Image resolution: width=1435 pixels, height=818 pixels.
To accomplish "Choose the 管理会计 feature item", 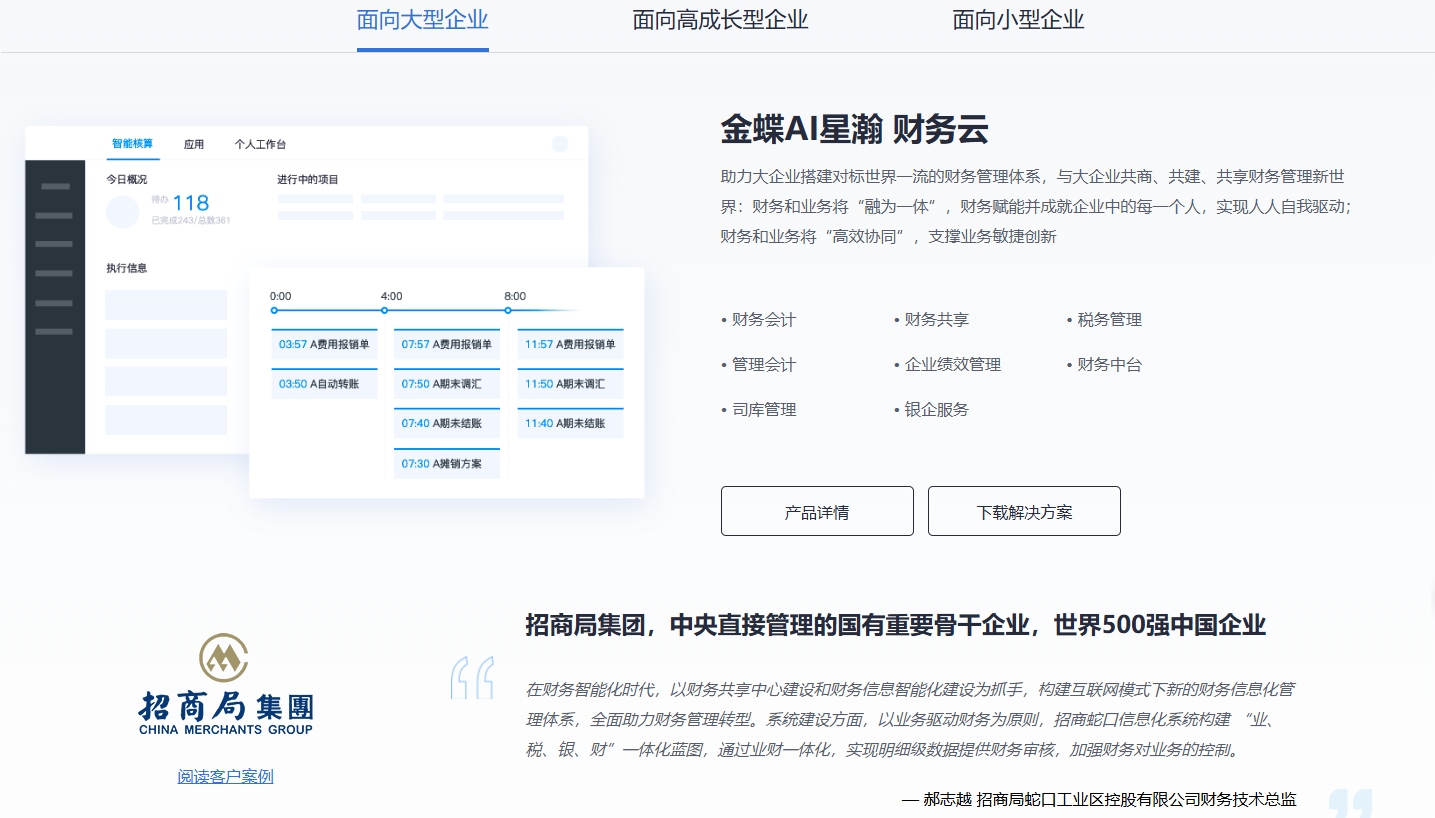I will [763, 365].
